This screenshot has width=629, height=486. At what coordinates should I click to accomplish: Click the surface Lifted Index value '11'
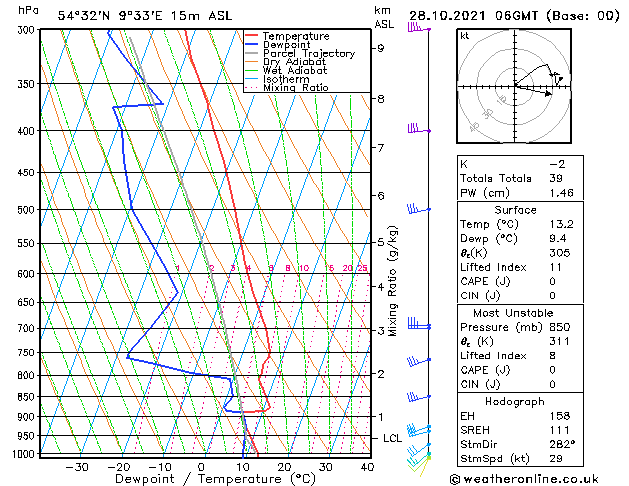pyautogui.click(x=556, y=267)
